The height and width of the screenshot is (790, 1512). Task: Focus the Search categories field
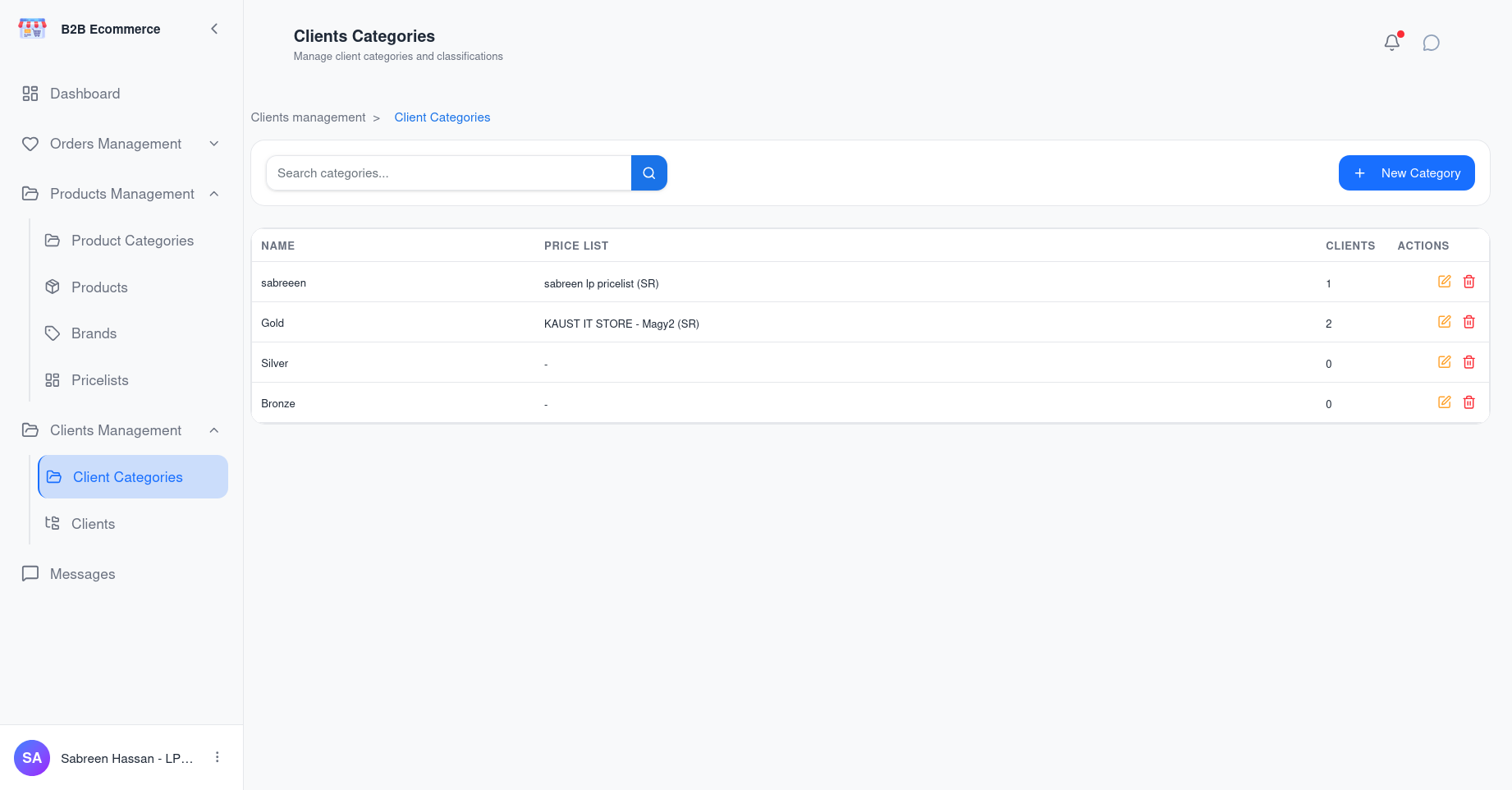point(449,173)
